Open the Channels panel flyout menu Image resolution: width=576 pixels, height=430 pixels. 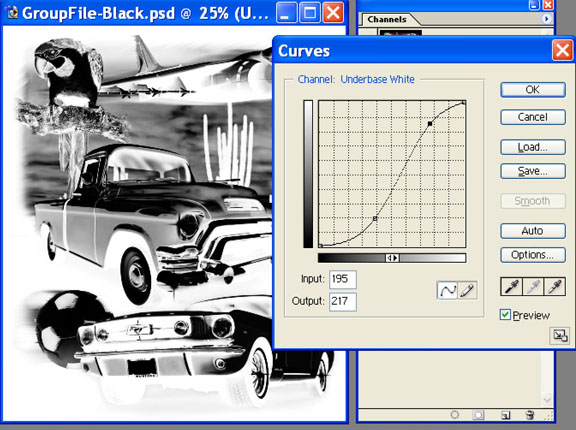[x=546, y=19]
